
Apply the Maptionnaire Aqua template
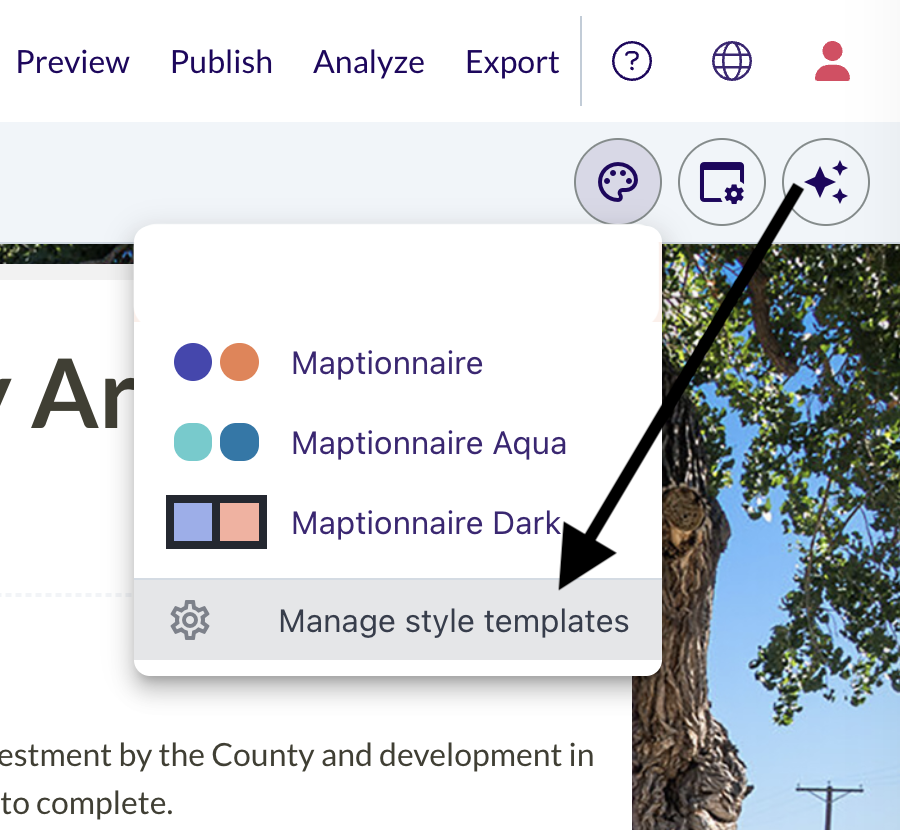pos(397,443)
